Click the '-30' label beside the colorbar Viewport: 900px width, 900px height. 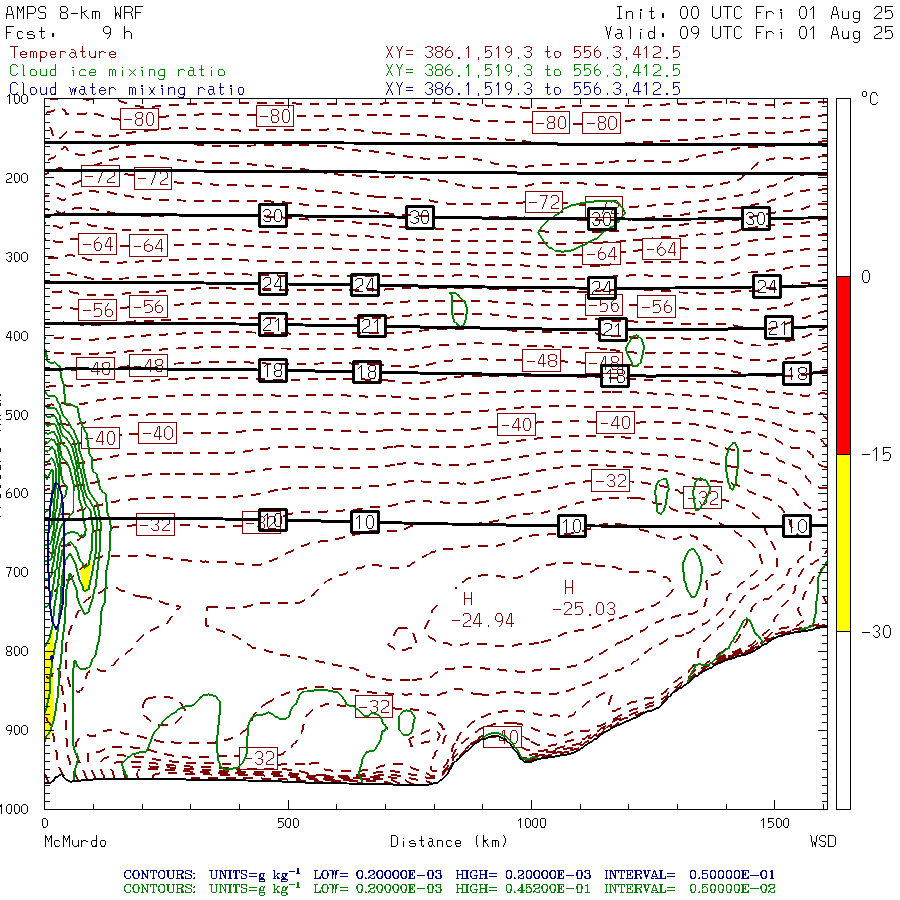(876, 632)
